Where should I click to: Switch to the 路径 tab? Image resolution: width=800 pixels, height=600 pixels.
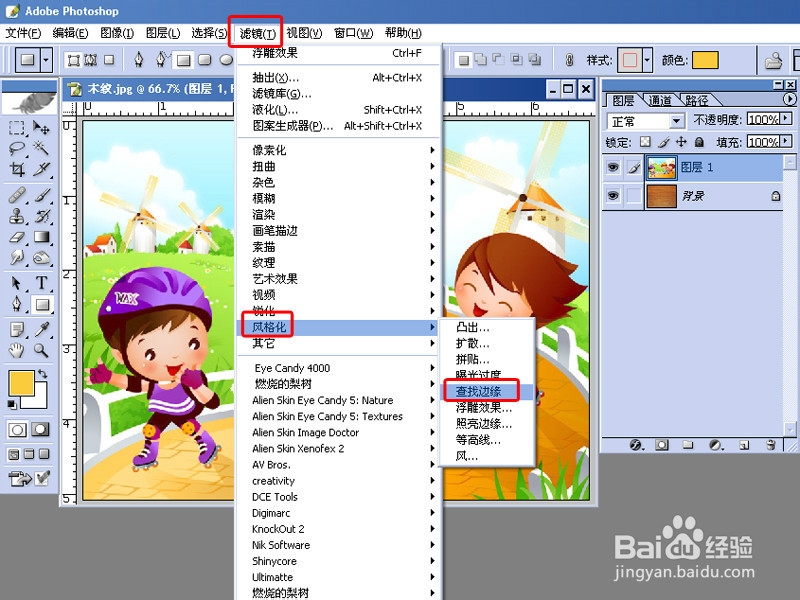point(697,101)
